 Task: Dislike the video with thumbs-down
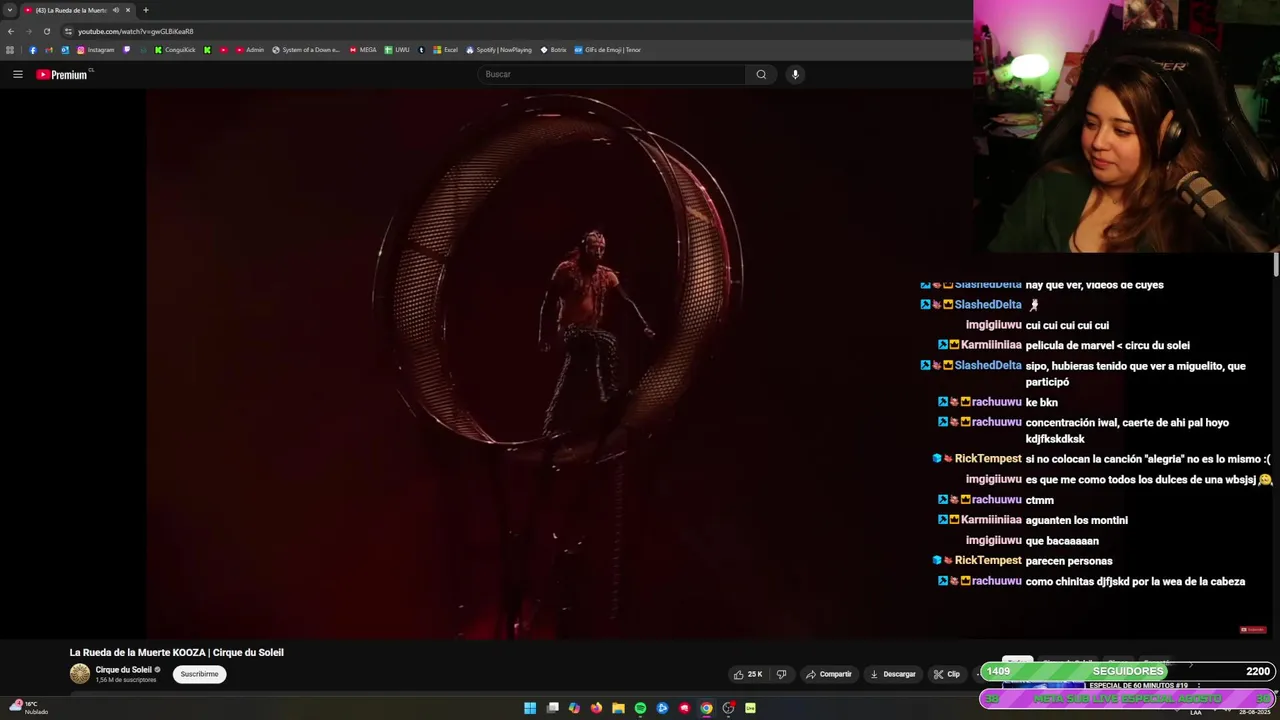(782, 674)
